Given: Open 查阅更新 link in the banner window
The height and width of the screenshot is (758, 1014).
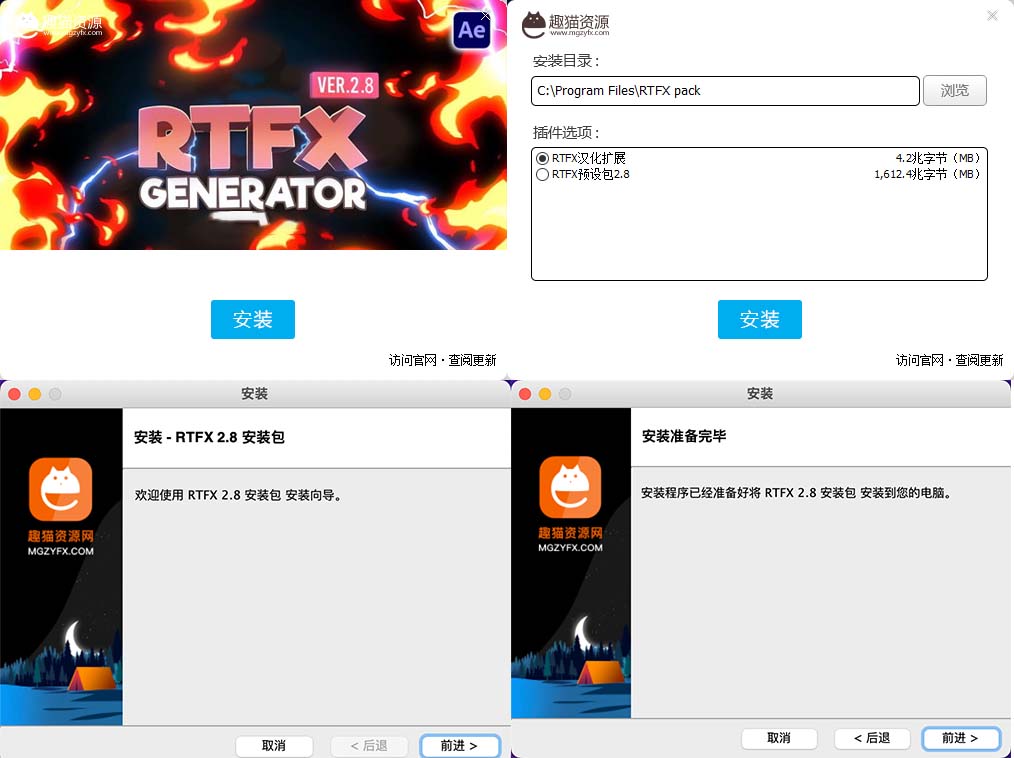Looking at the screenshot, I should coord(472,360).
